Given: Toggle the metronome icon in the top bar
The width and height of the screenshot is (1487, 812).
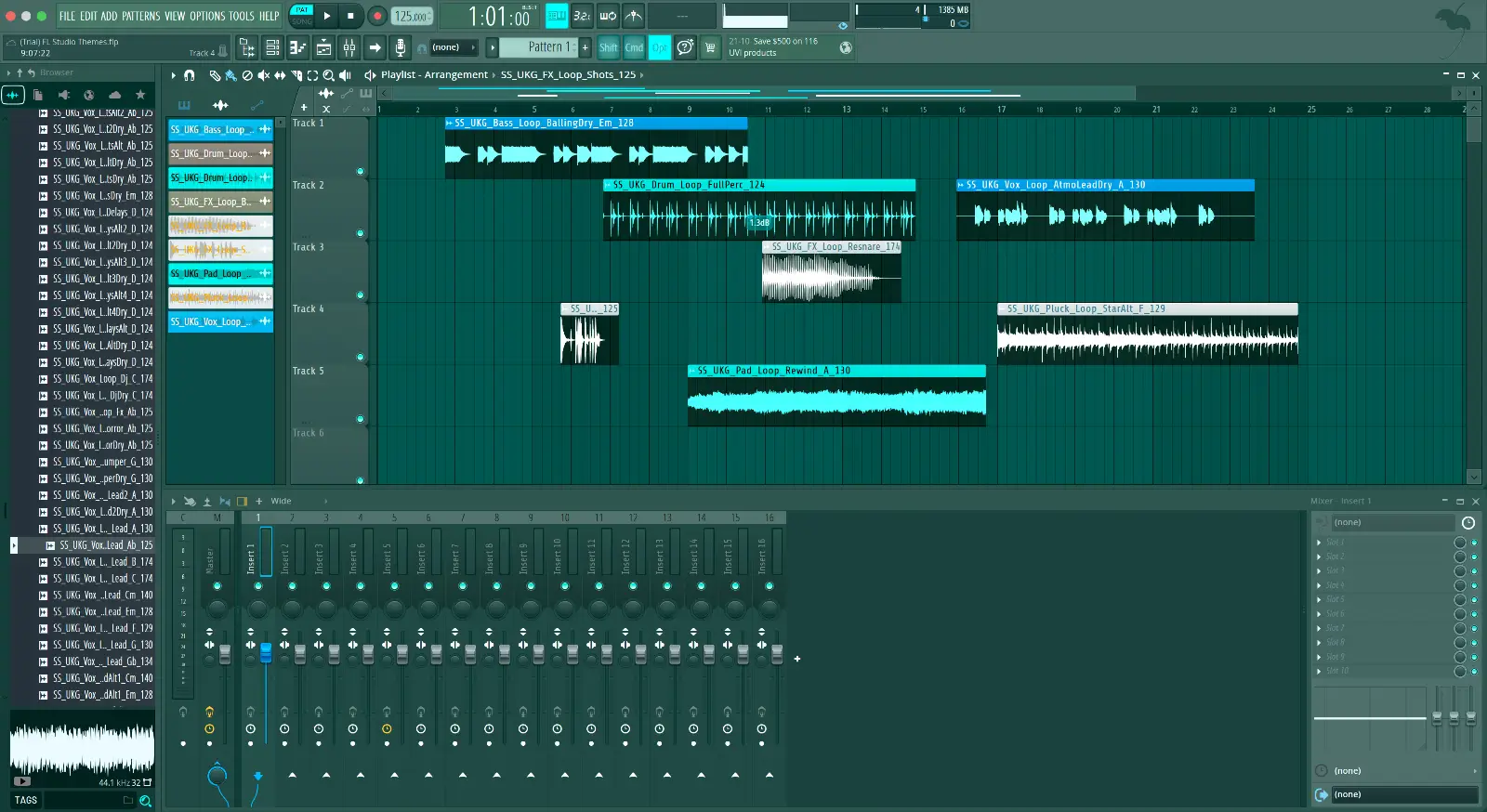Looking at the screenshot, I should pyautogui.click(x=633, y=16).
